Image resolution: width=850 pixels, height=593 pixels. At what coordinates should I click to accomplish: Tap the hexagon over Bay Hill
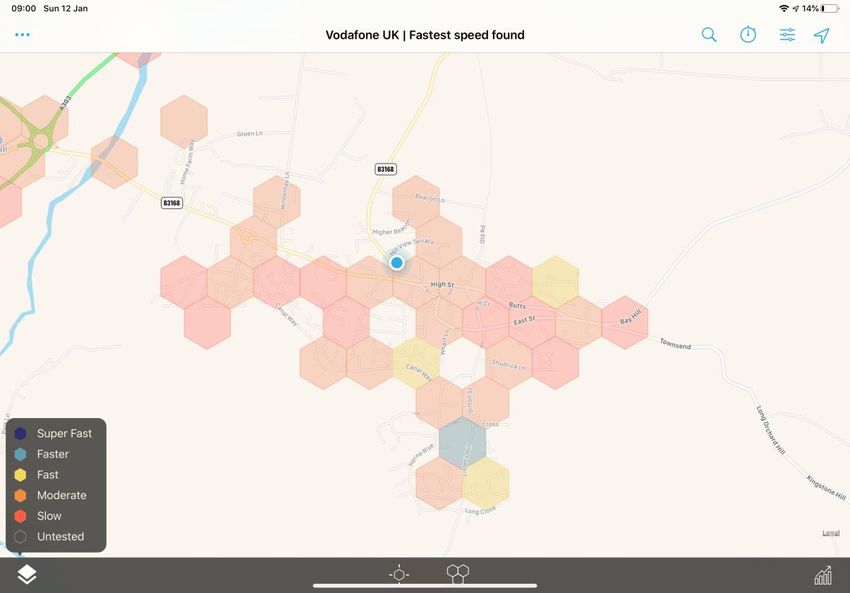625,323
